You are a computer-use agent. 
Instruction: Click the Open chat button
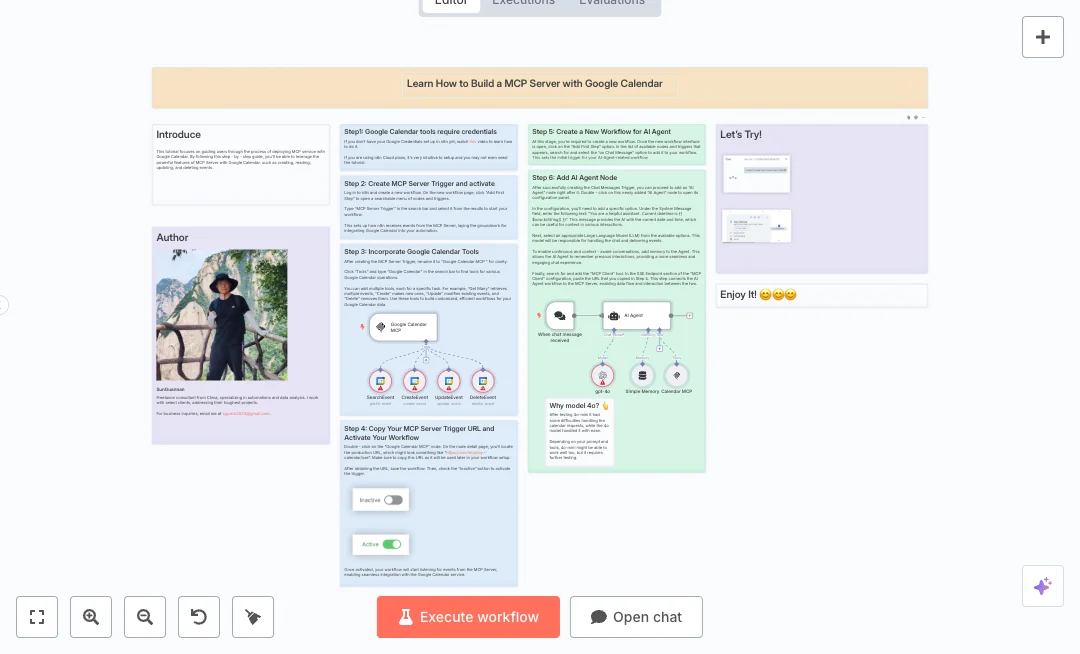click(x=636, y=617)
